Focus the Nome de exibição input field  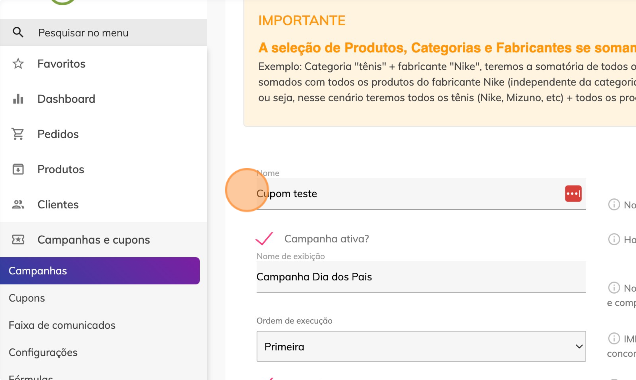[421, 277]
